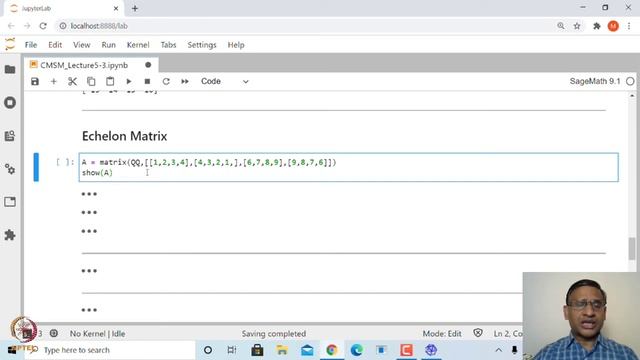Run the selected cell

tap(129, 81)
